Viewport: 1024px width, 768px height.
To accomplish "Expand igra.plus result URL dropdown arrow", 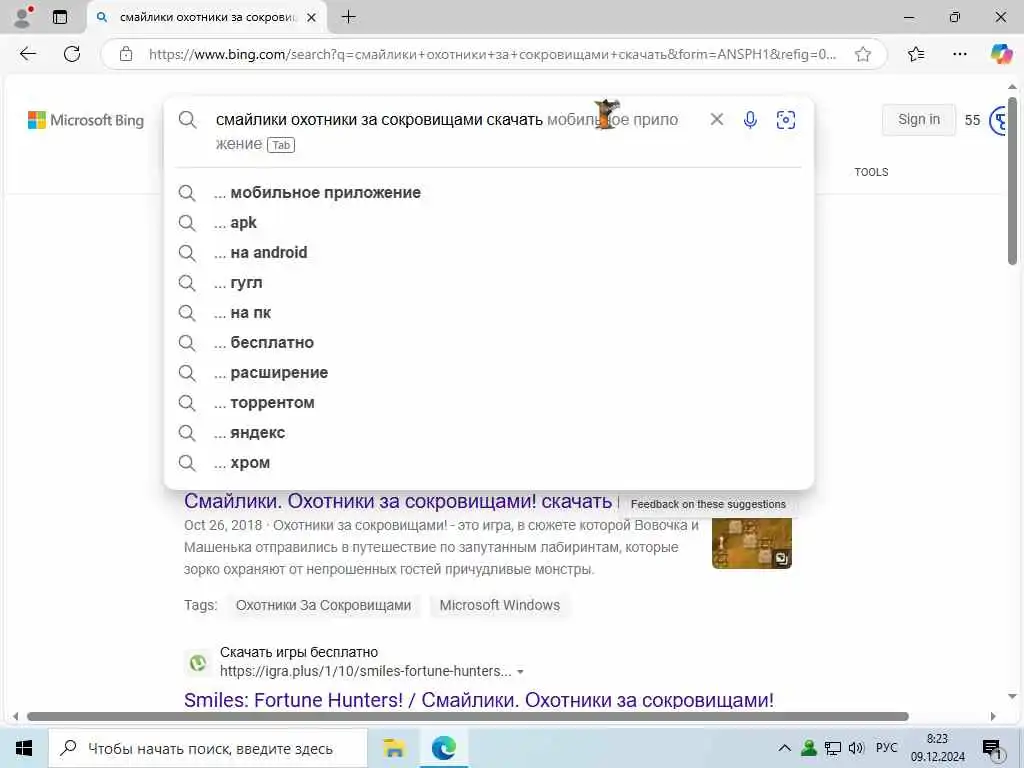I will coord(520,671).
